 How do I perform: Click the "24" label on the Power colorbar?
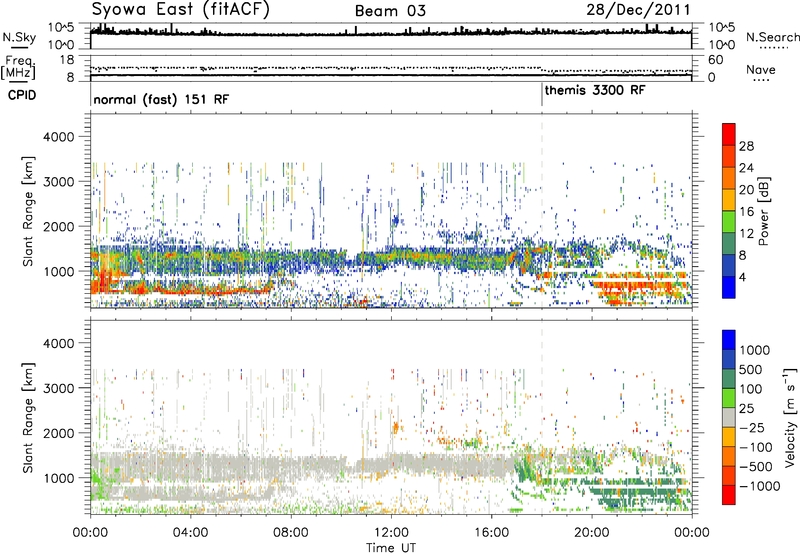[x=746, y=168]
